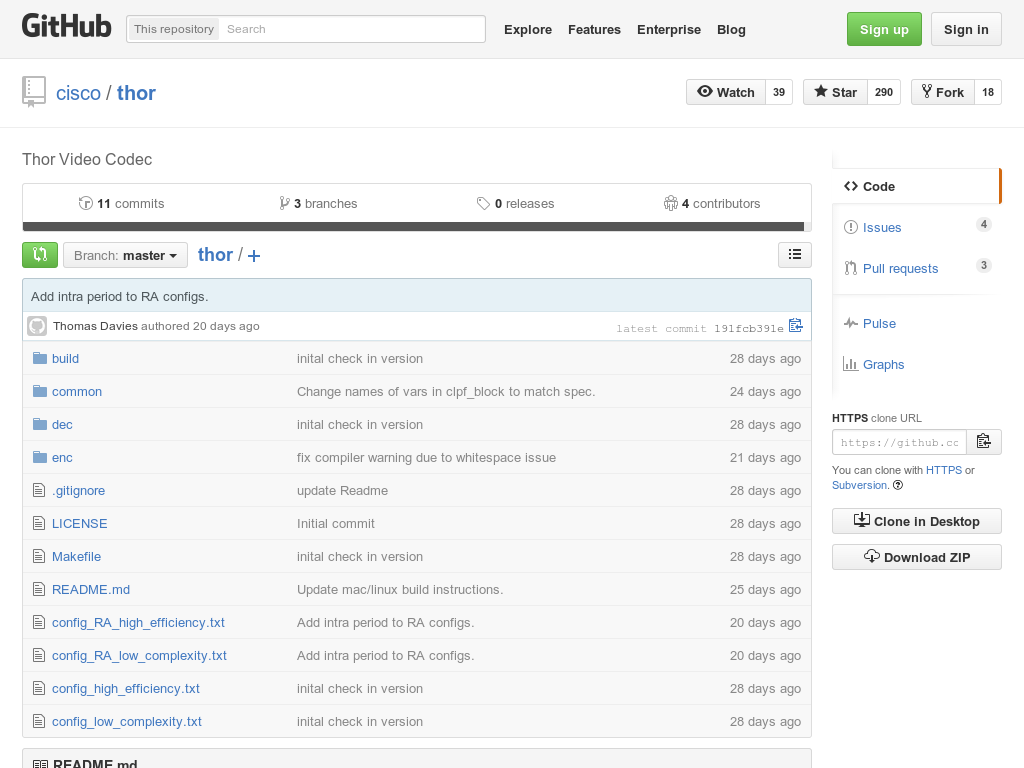Open the Branch: master dropdown

pyautogui.click(x=125, y=255)
